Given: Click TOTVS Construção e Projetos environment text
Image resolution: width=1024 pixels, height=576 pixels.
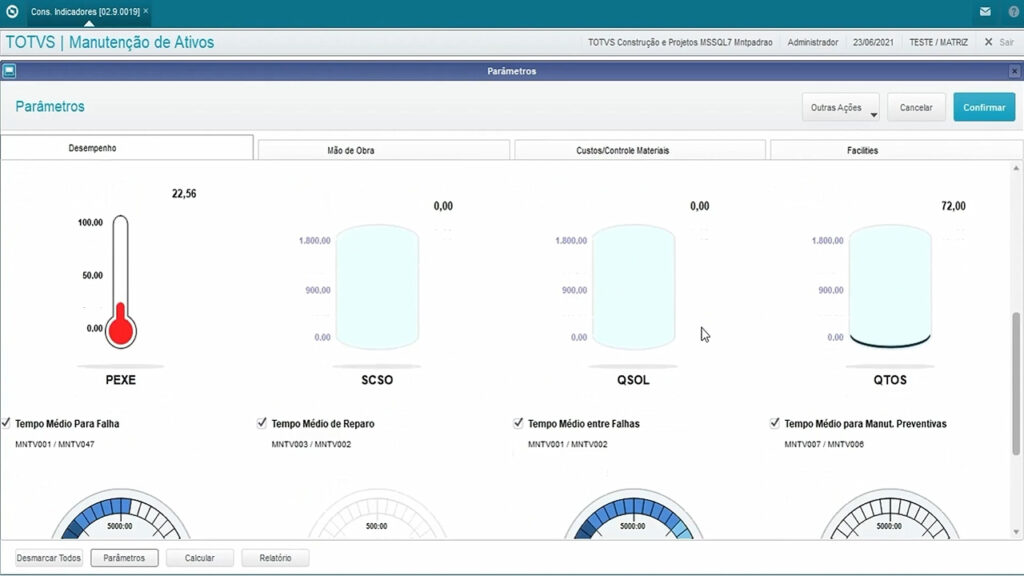Looking at the screenshot, I should (680, 42).
